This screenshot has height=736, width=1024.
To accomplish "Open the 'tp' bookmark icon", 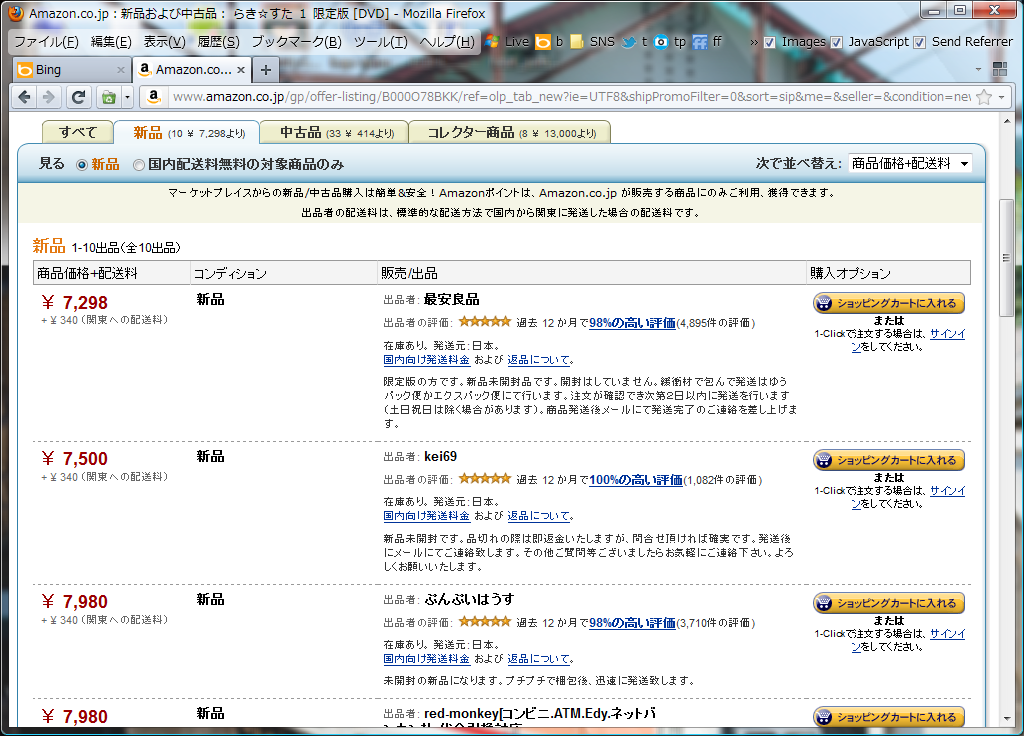I will [x=661, y=42].
